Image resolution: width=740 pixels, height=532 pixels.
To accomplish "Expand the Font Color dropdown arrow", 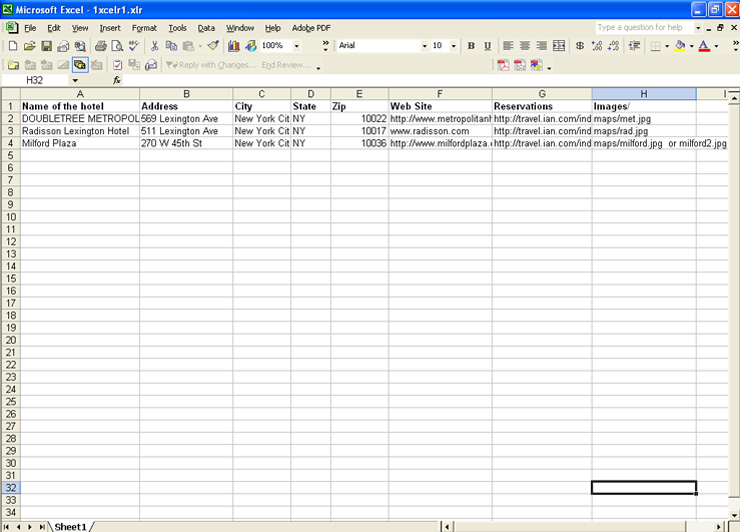I will pos(716,46).
